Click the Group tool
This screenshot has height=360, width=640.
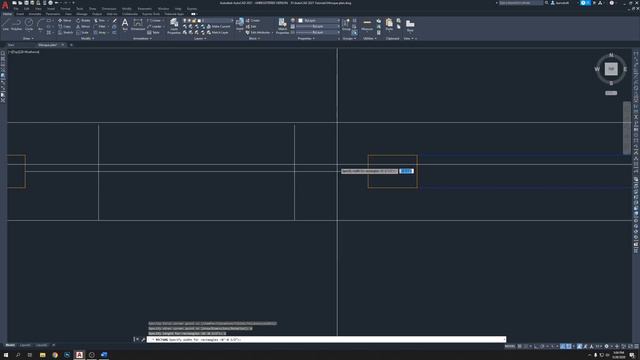(x=346, y=24)
